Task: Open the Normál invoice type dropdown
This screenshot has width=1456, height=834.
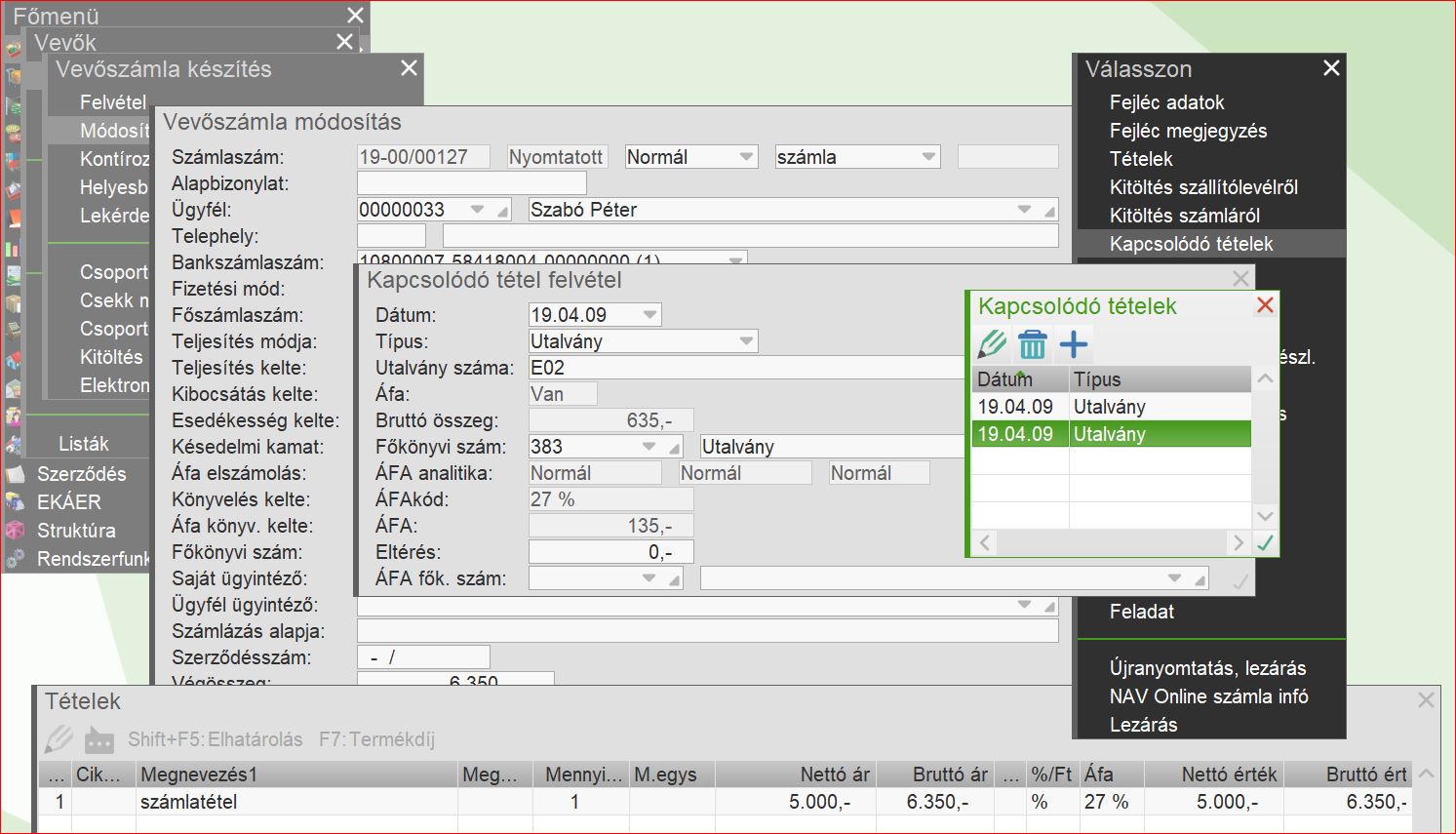Action: [746, 157]
